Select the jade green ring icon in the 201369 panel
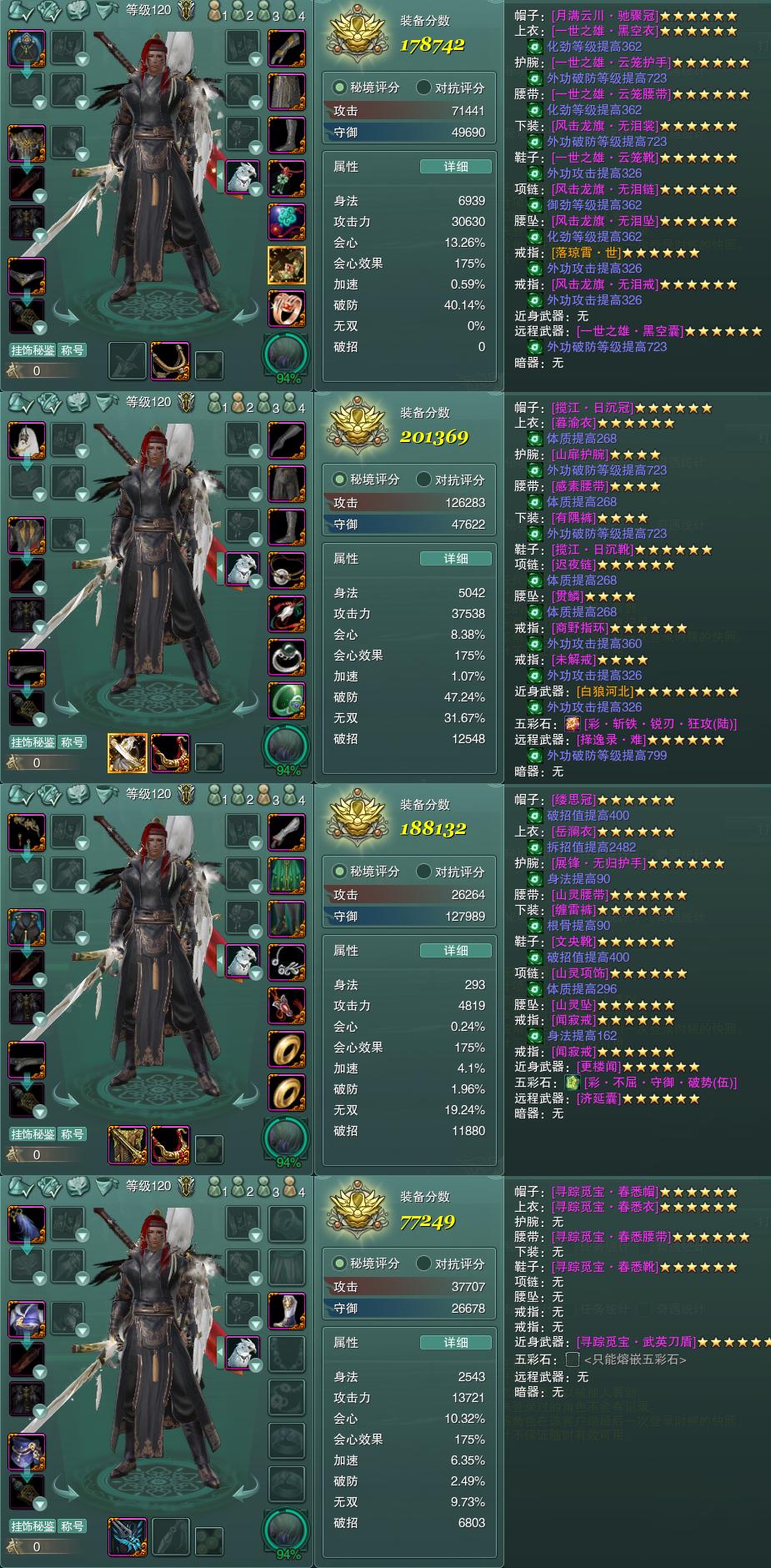The image size is (771, 1568). (286, 700)
